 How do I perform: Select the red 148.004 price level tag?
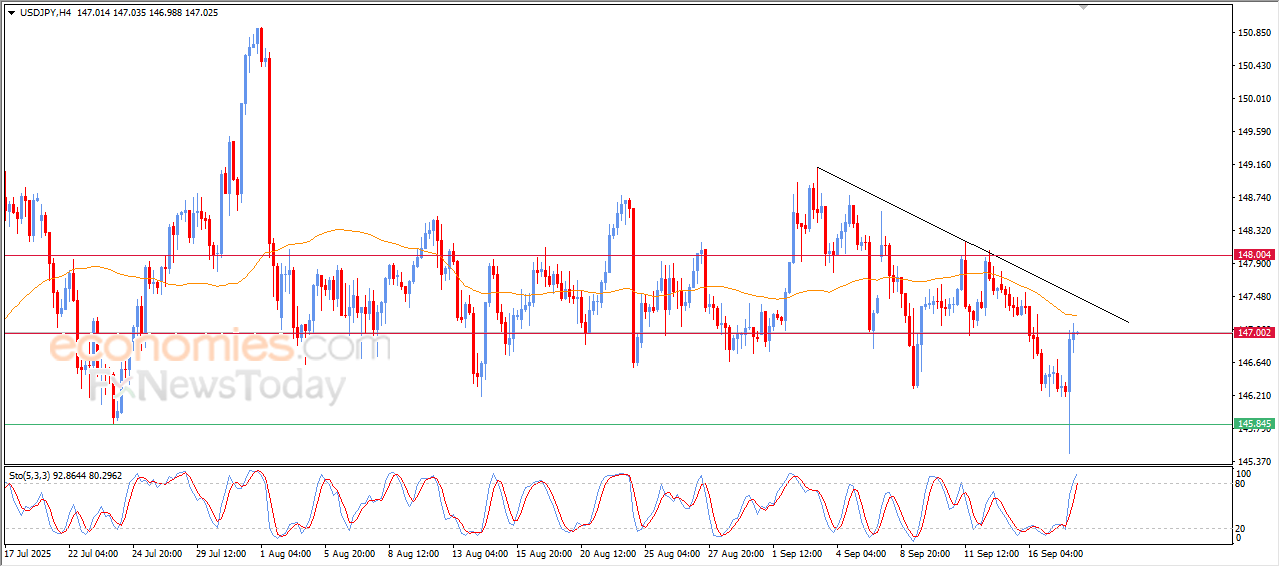pos(1254,255)
